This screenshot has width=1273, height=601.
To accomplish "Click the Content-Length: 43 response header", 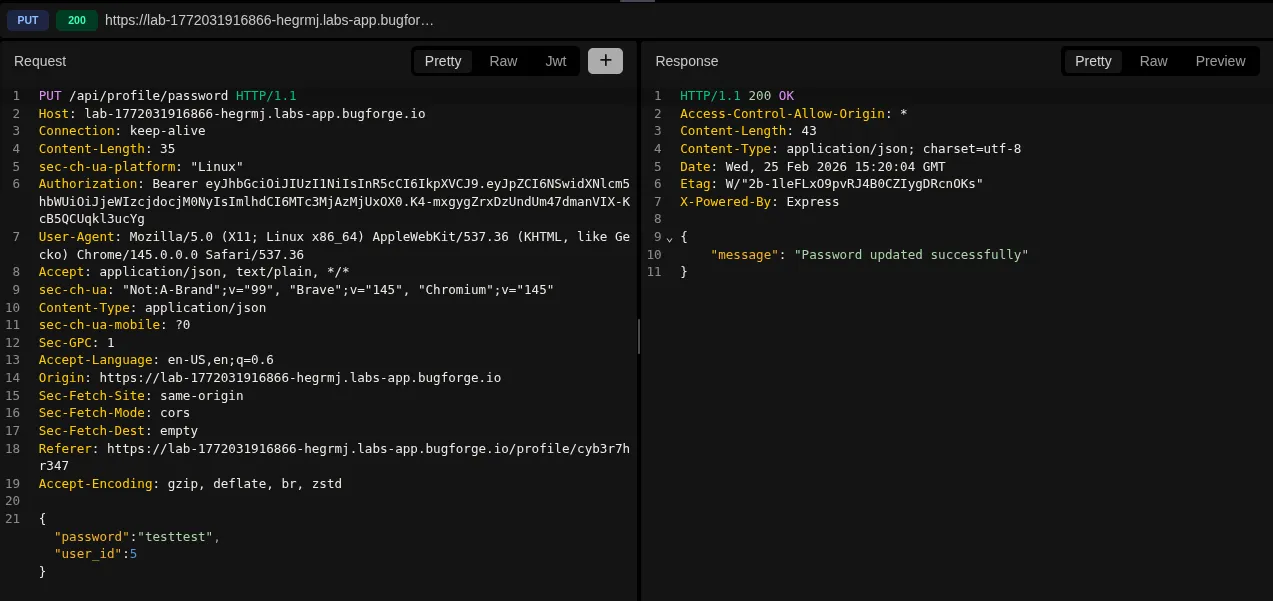I will [748, 131].
